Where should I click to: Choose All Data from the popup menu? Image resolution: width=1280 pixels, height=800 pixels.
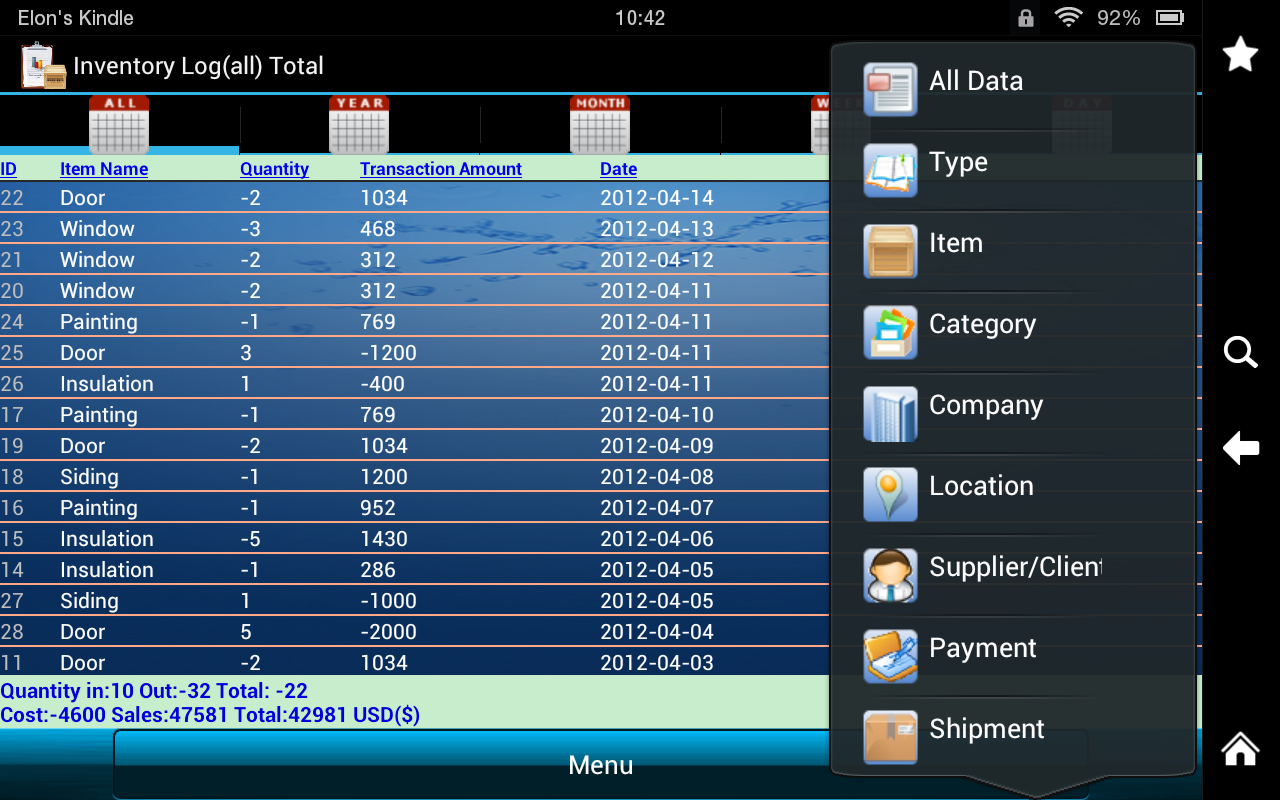pos(1013,90)
